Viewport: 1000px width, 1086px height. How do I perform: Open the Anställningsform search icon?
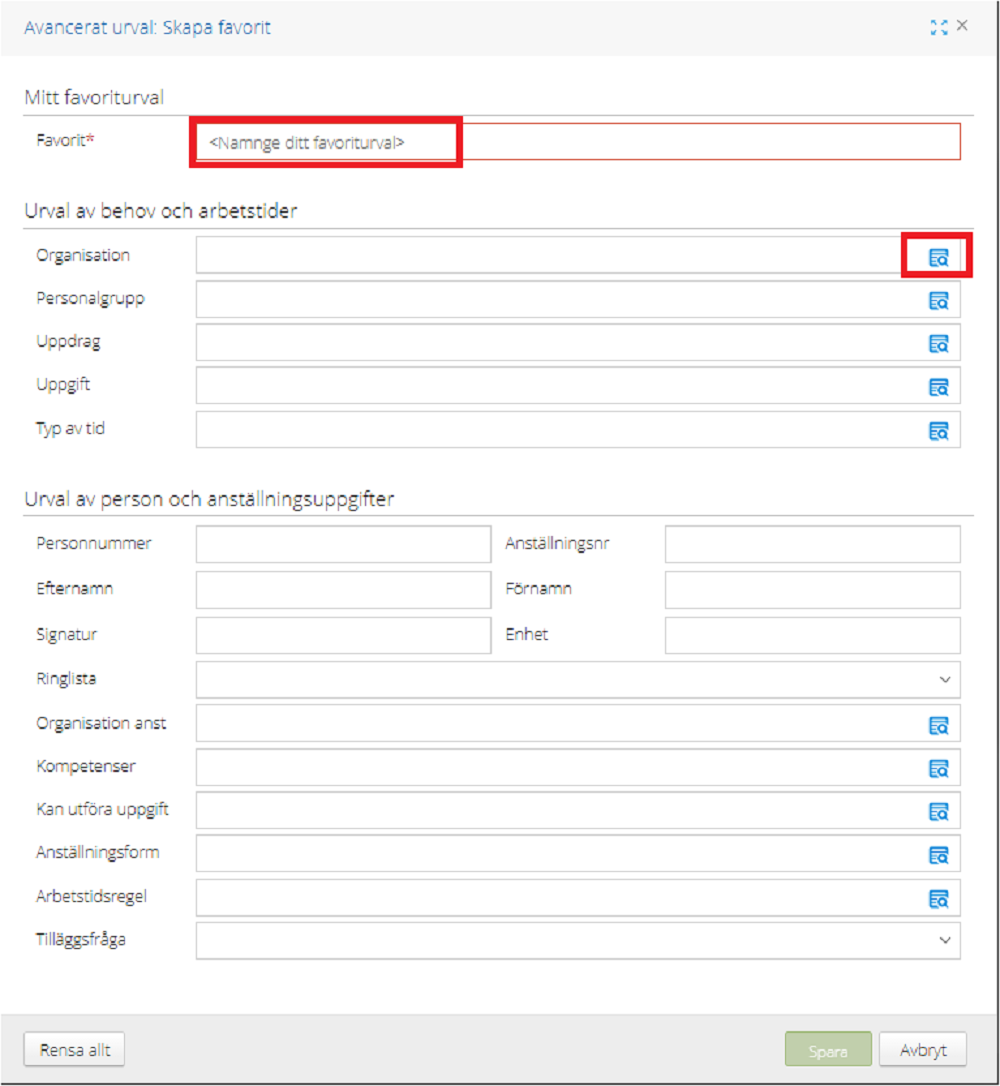tap(938, 855)
